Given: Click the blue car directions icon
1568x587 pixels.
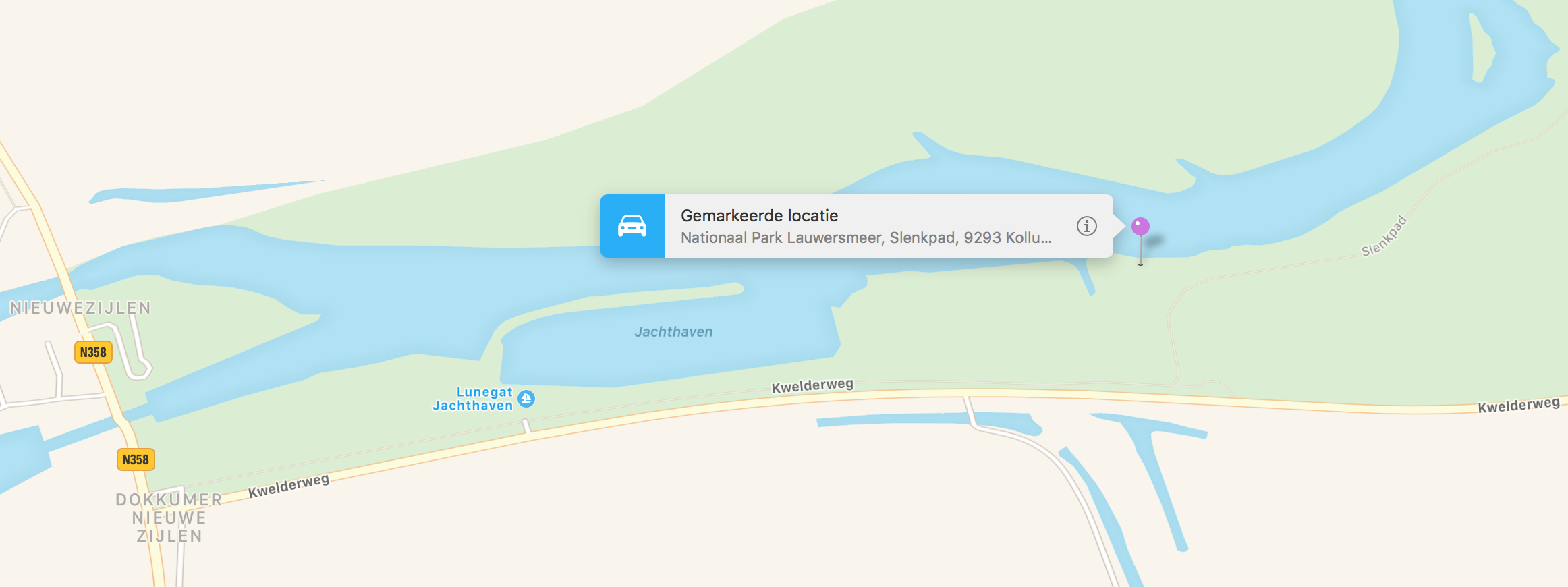Looking at the screenshot, I should tap(632, 226).
